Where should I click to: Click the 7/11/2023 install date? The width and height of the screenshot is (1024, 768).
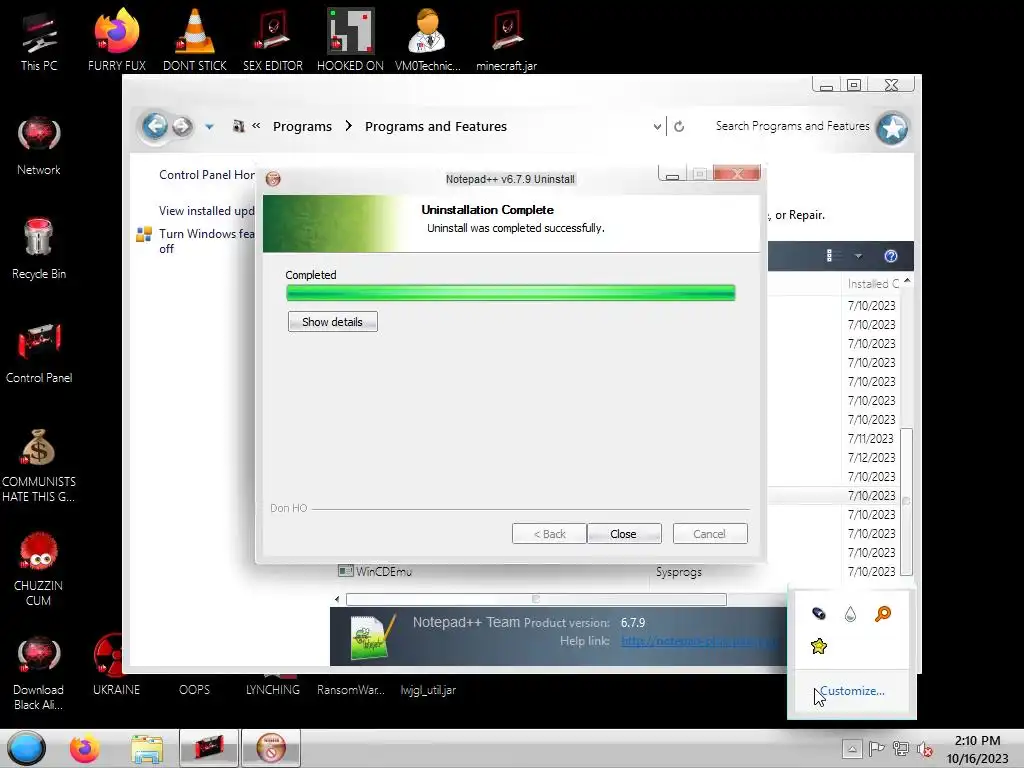click(871, 439)
